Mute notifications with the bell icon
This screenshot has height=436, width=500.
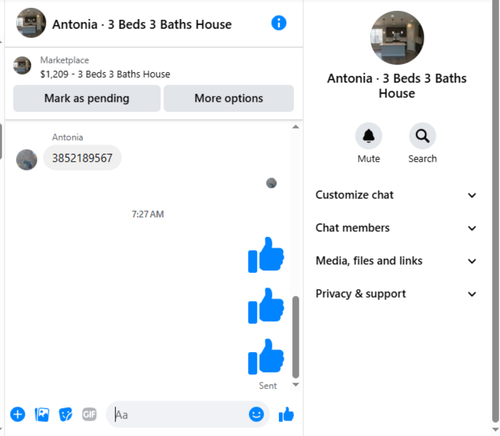pyautogui.click(x=368, y=136)
